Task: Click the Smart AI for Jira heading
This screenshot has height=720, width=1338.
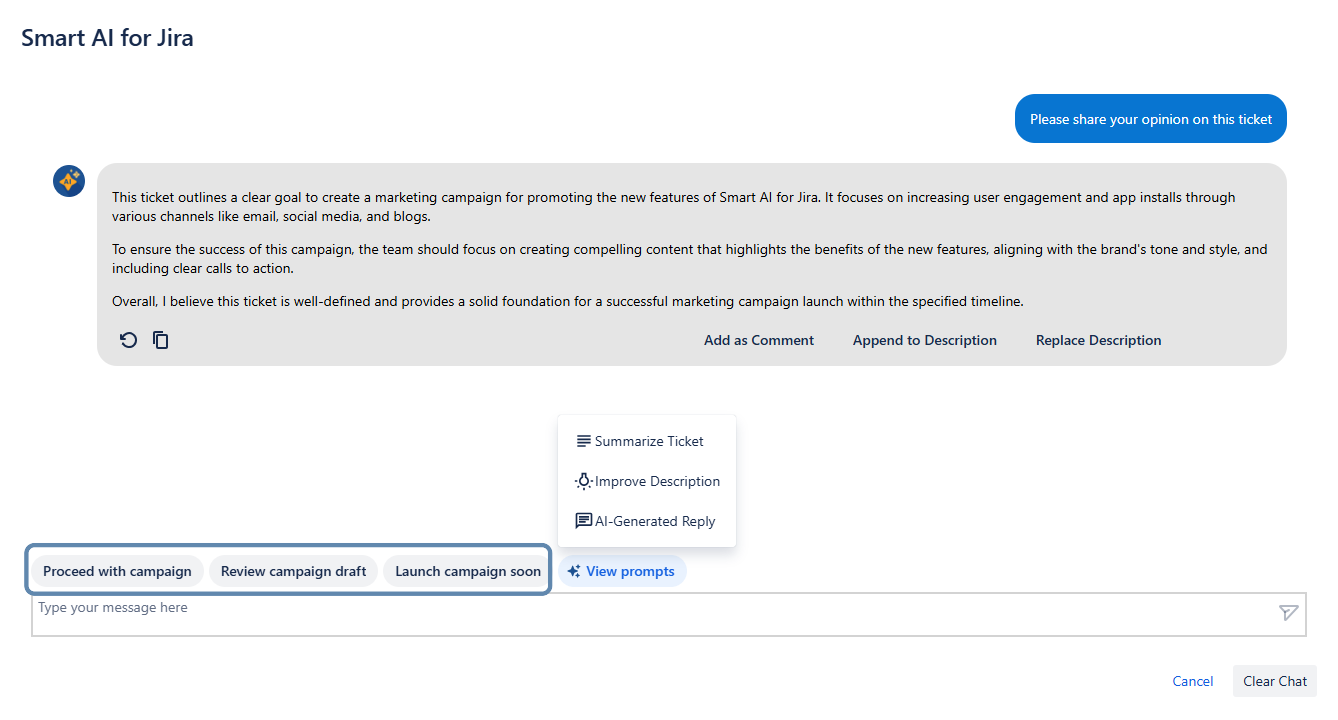Action: pos(107,38)
